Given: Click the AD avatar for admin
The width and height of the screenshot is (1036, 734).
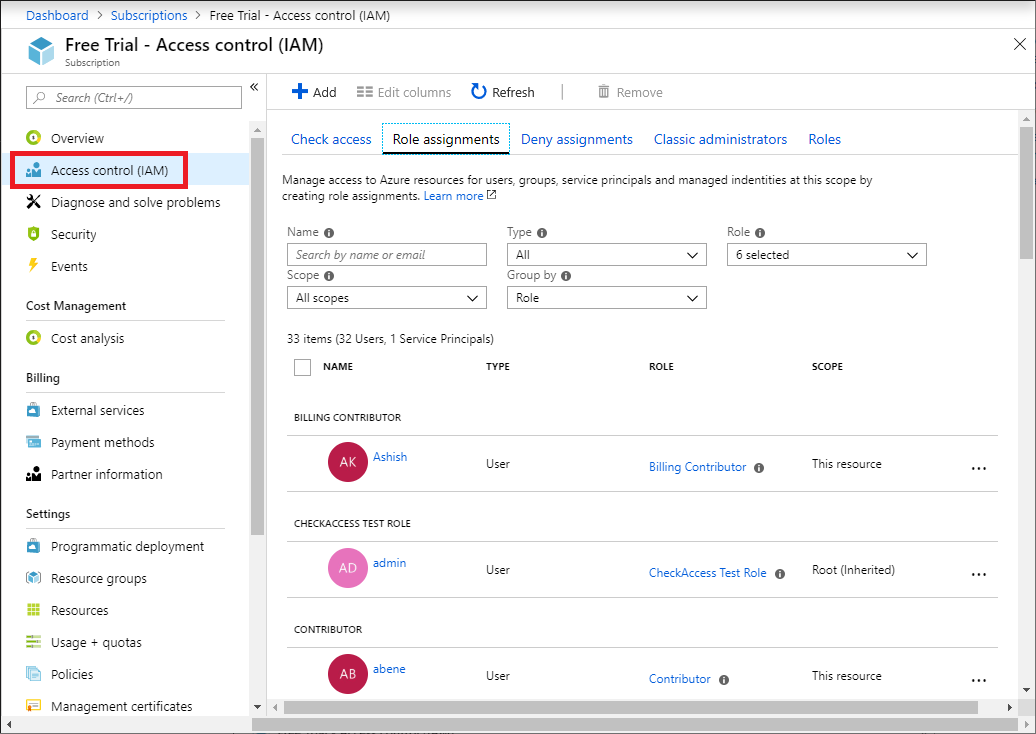Looking at the screenshot, I should coord(348,568).
